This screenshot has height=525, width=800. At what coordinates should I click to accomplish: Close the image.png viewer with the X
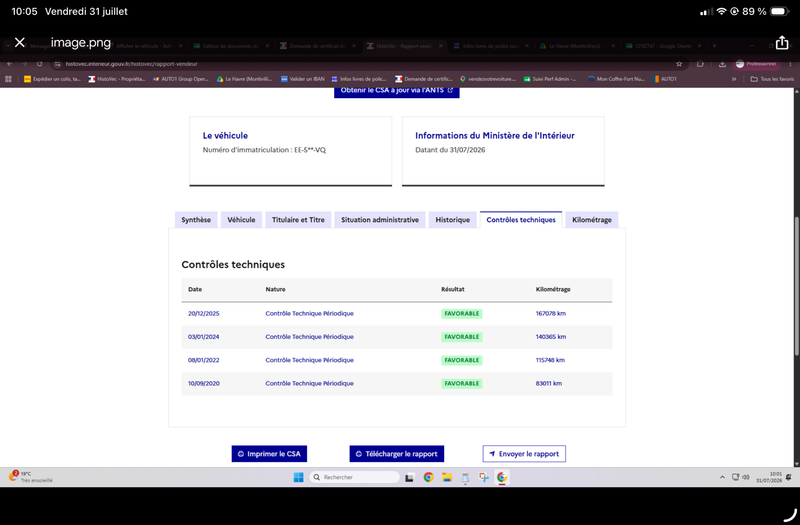19,42
